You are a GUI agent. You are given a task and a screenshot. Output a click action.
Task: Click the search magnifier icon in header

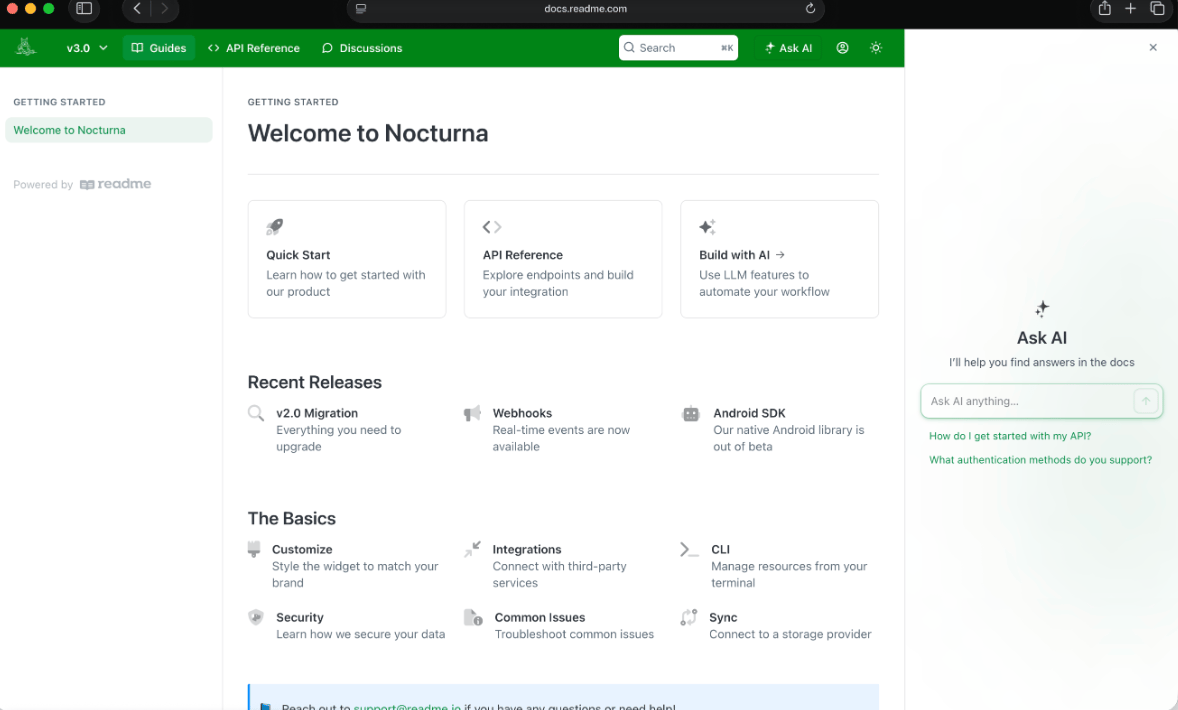pos(630,47)
